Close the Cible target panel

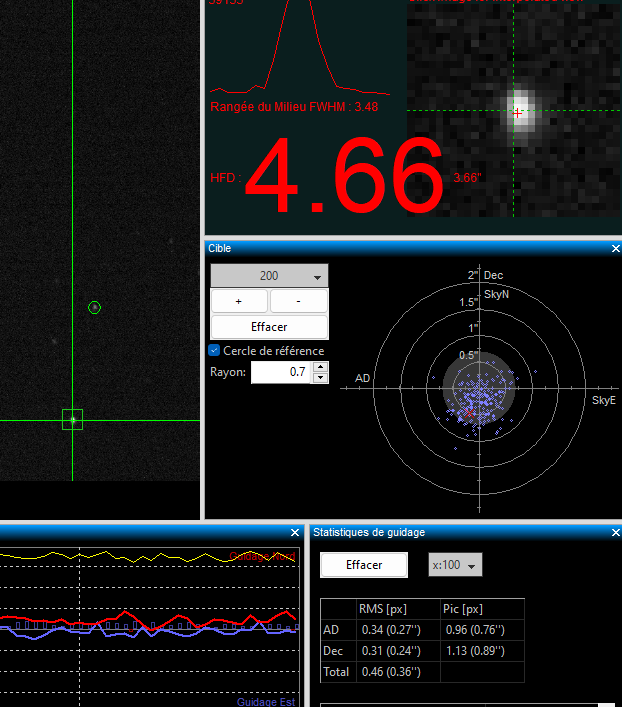(615, 248)
